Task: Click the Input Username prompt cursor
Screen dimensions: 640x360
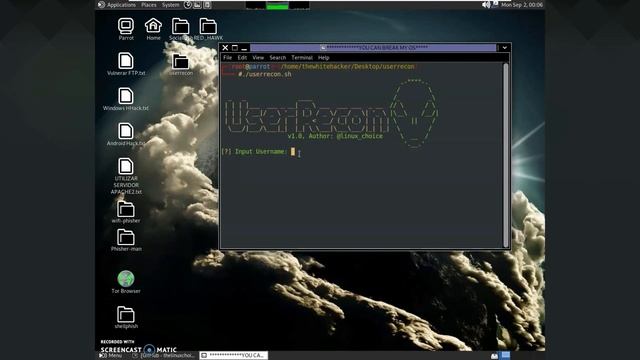Action: click(293, 151)
